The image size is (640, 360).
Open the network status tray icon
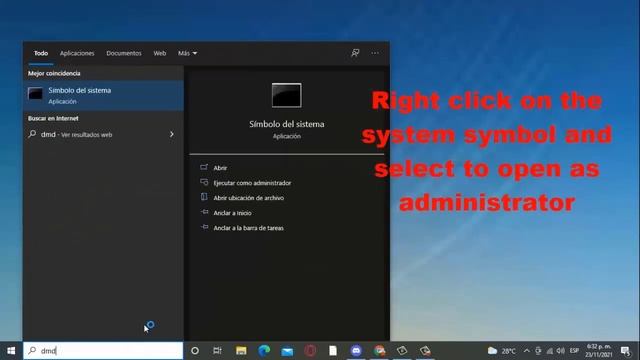click(550, 351)
